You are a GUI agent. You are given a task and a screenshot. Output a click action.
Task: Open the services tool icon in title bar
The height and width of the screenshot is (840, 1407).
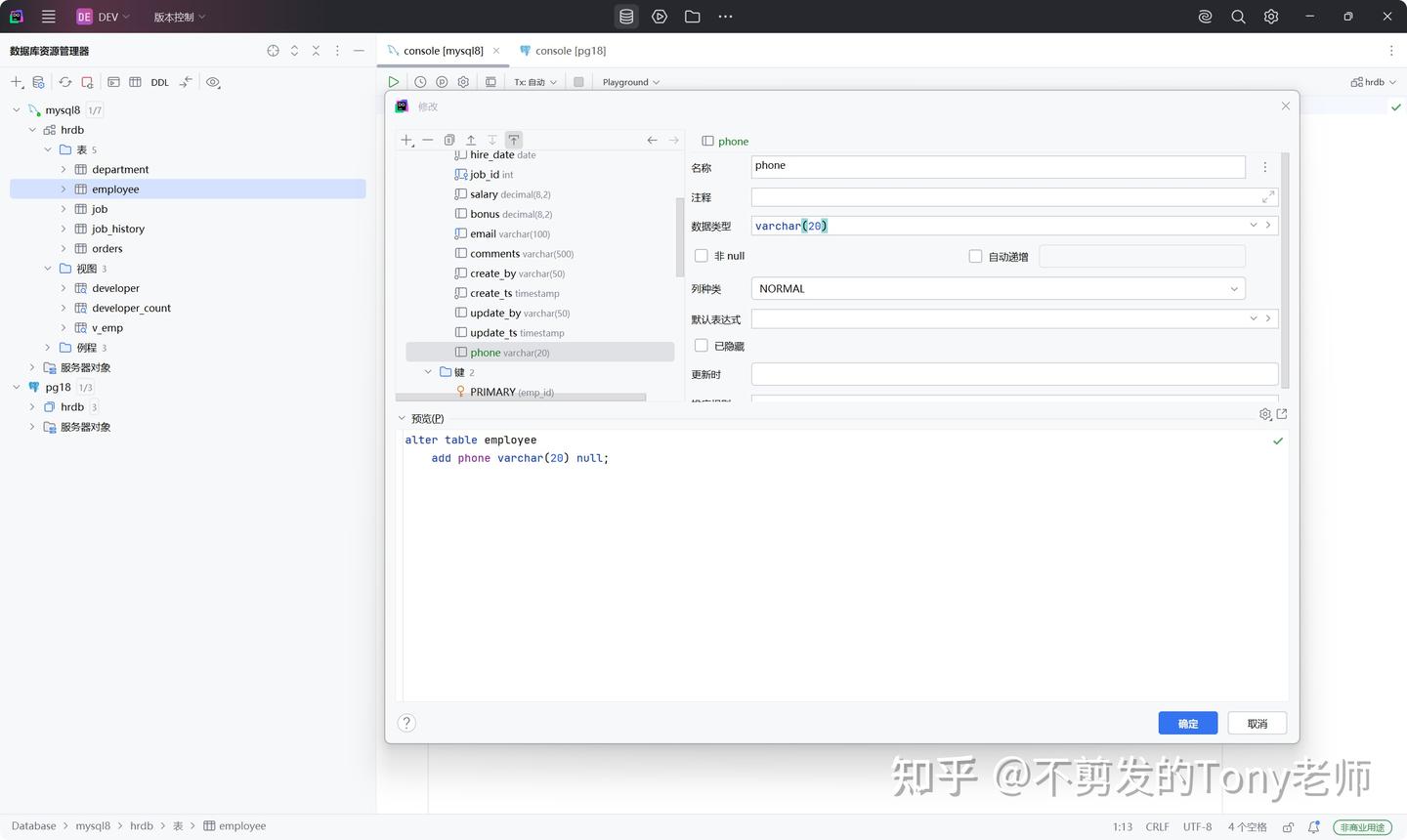pyautogui.click(x=660, y=17)
